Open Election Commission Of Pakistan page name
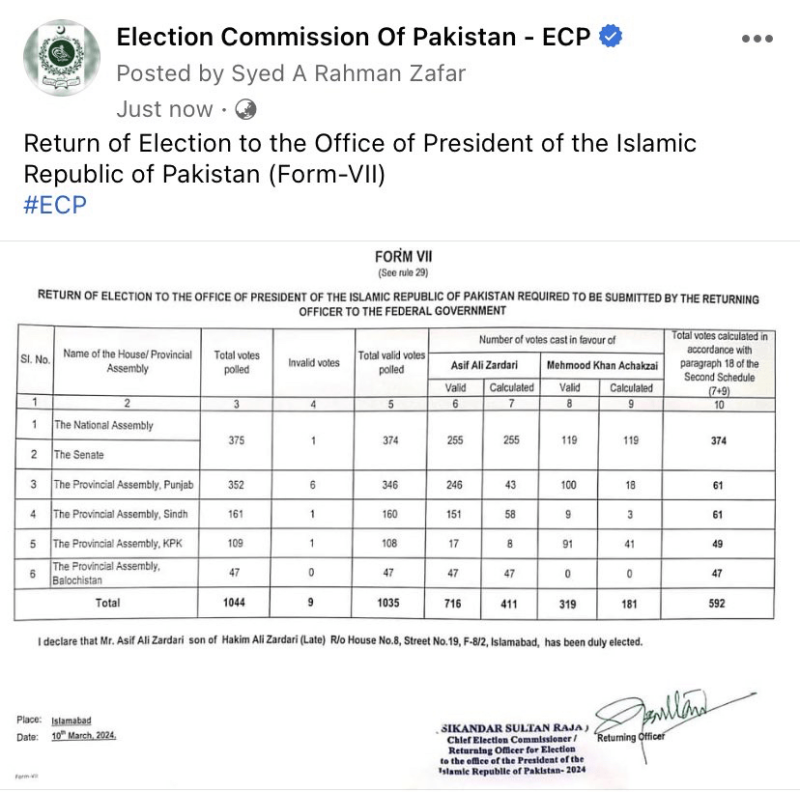The width and height of the screenshot is (800, 792). 353,37
